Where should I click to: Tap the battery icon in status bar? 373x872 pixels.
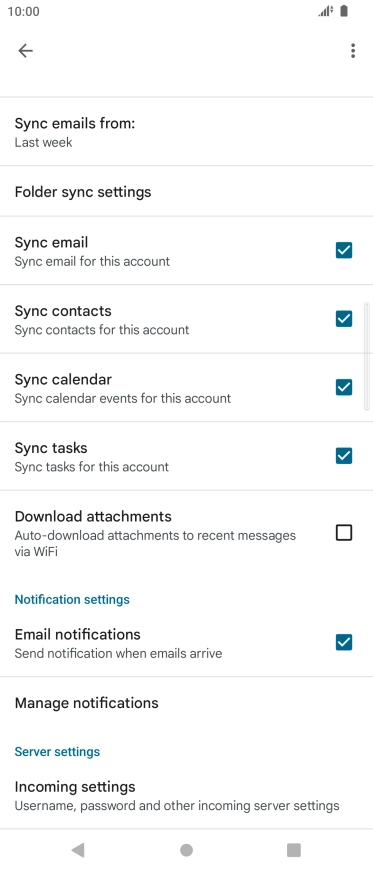pos(344,11)
